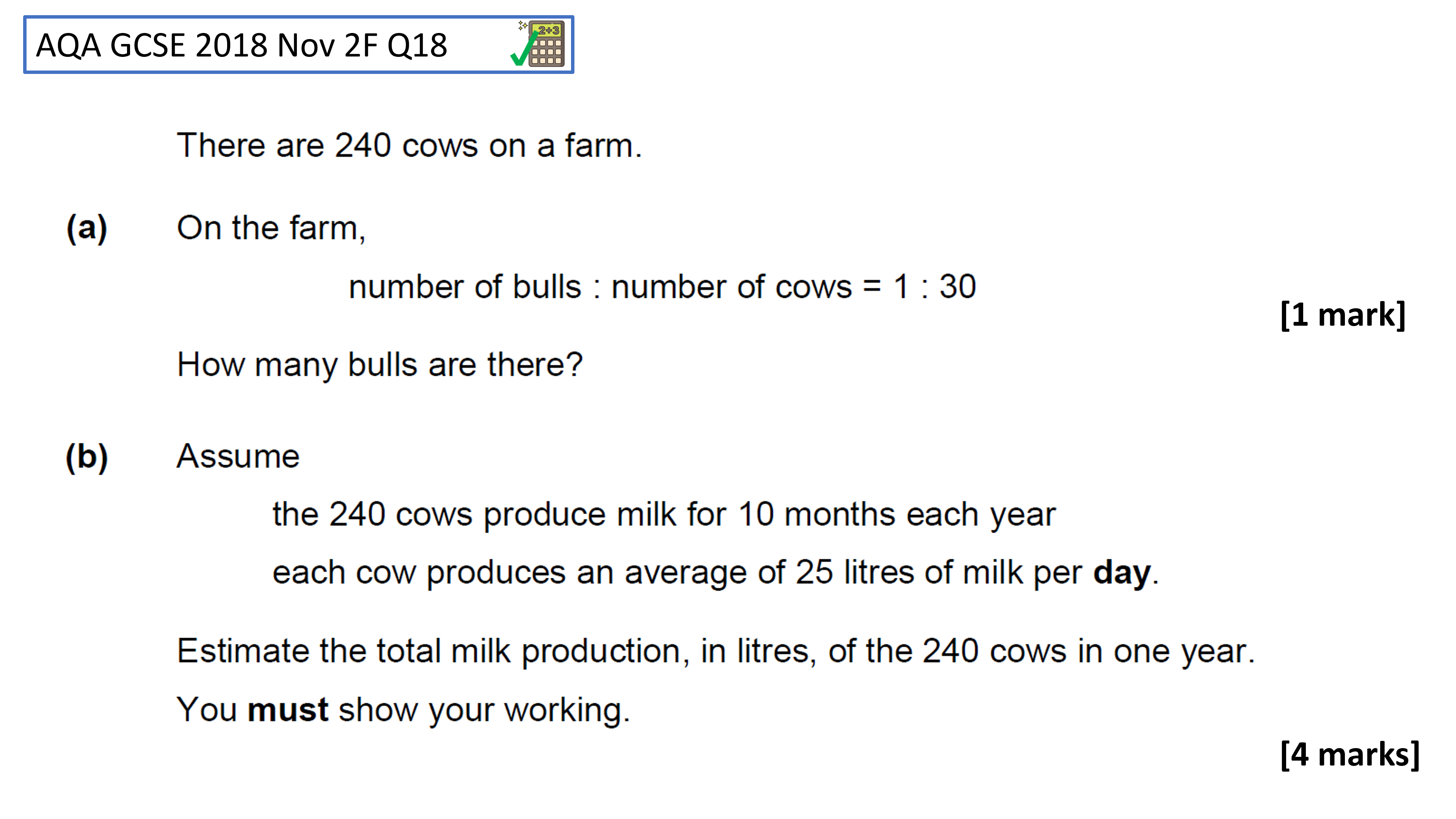Click the '[1 mark]' label
This screenshot has width=1456, height=819.
point(1343,314)
